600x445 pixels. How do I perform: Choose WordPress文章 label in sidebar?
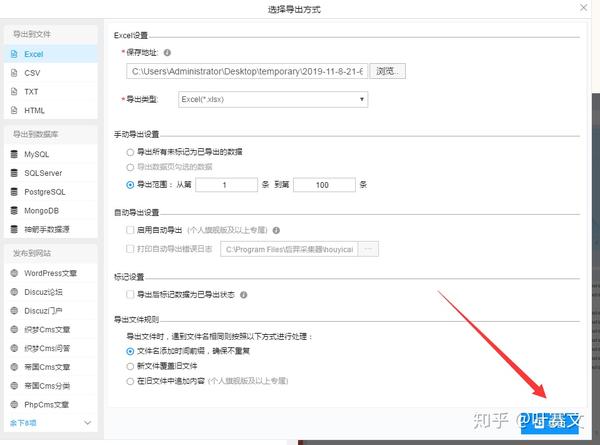[x=51, y=273]
